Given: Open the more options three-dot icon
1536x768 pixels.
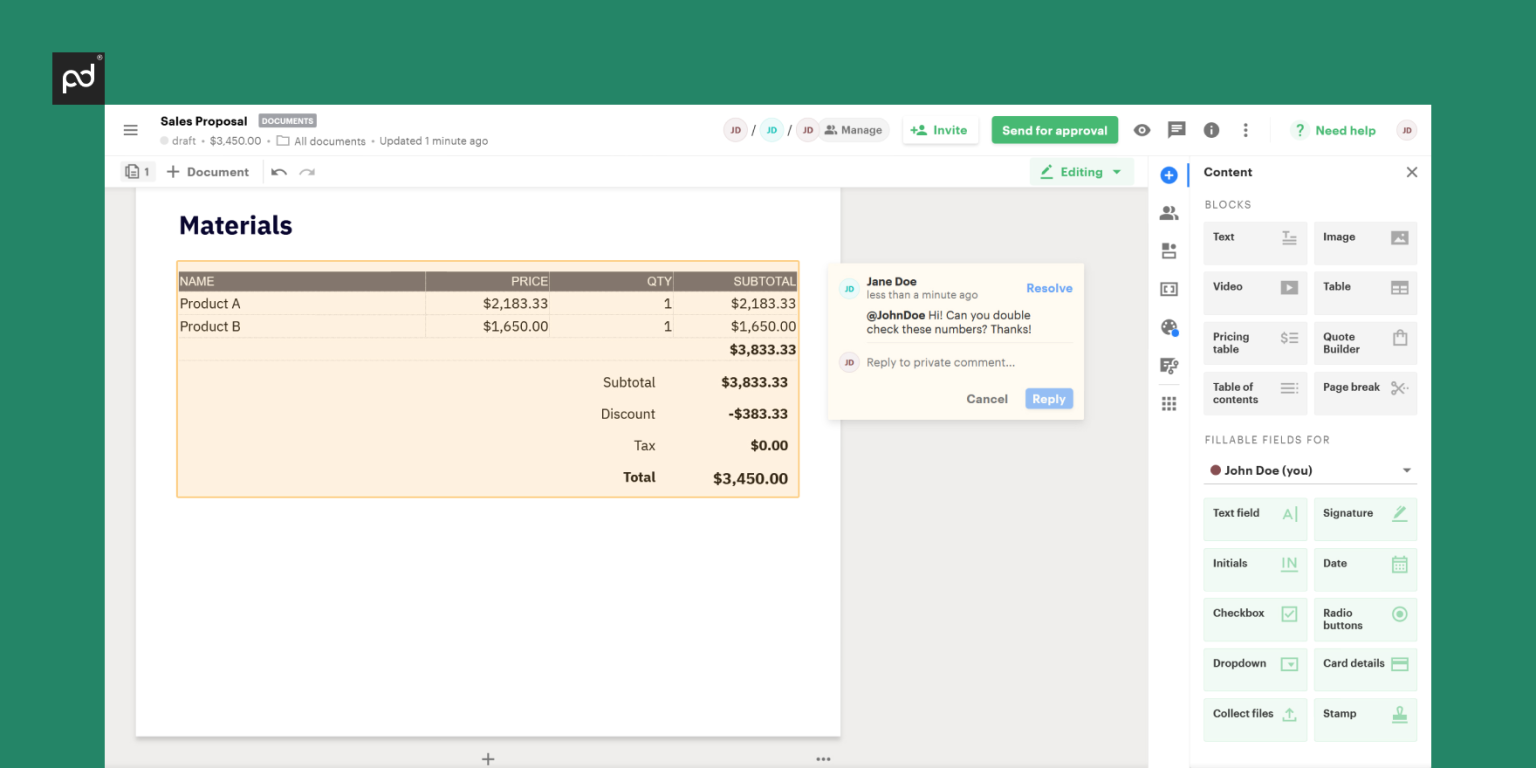Looking at the screenshot, I should point(1245,130).
